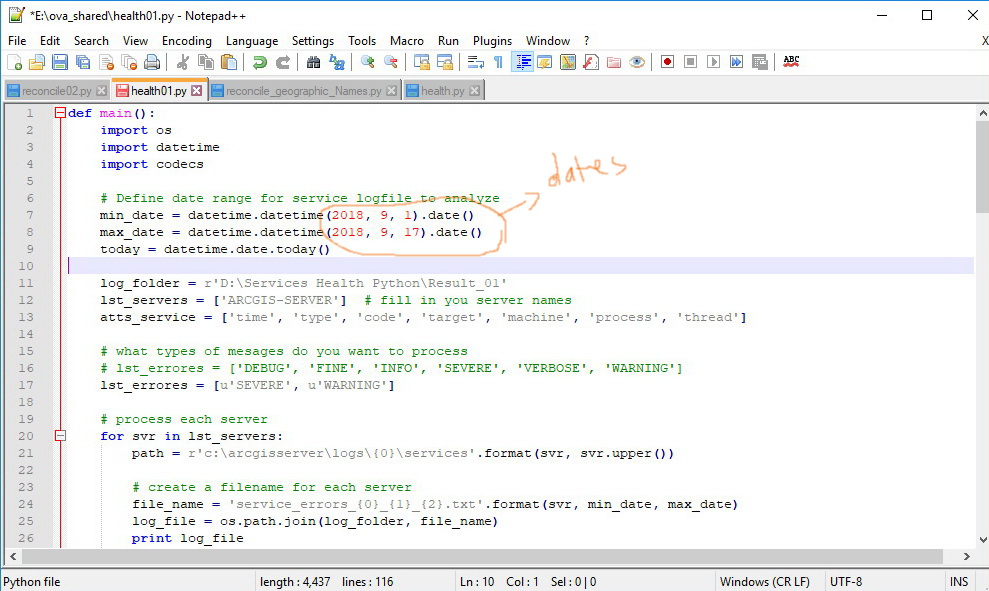Collapse the for svr loop fold marker

click(x=61, y=436)
